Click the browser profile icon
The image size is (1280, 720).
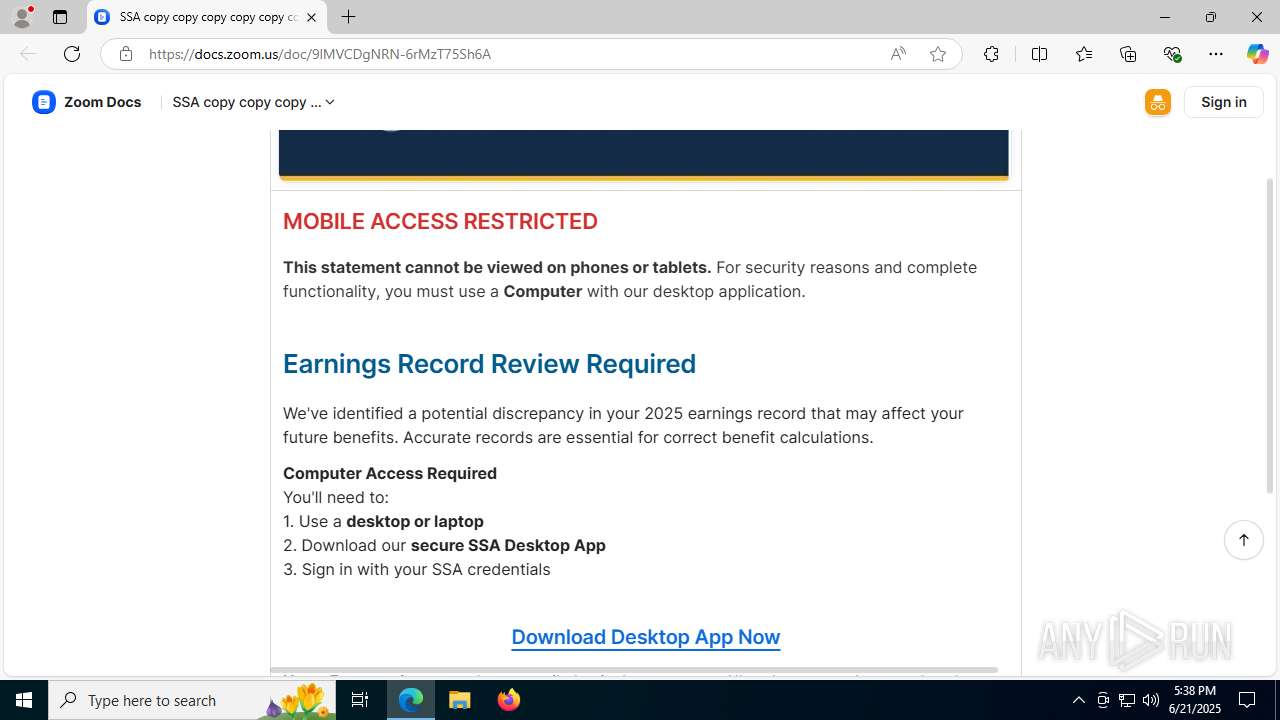pyautogui.click(x=22, y=17)
